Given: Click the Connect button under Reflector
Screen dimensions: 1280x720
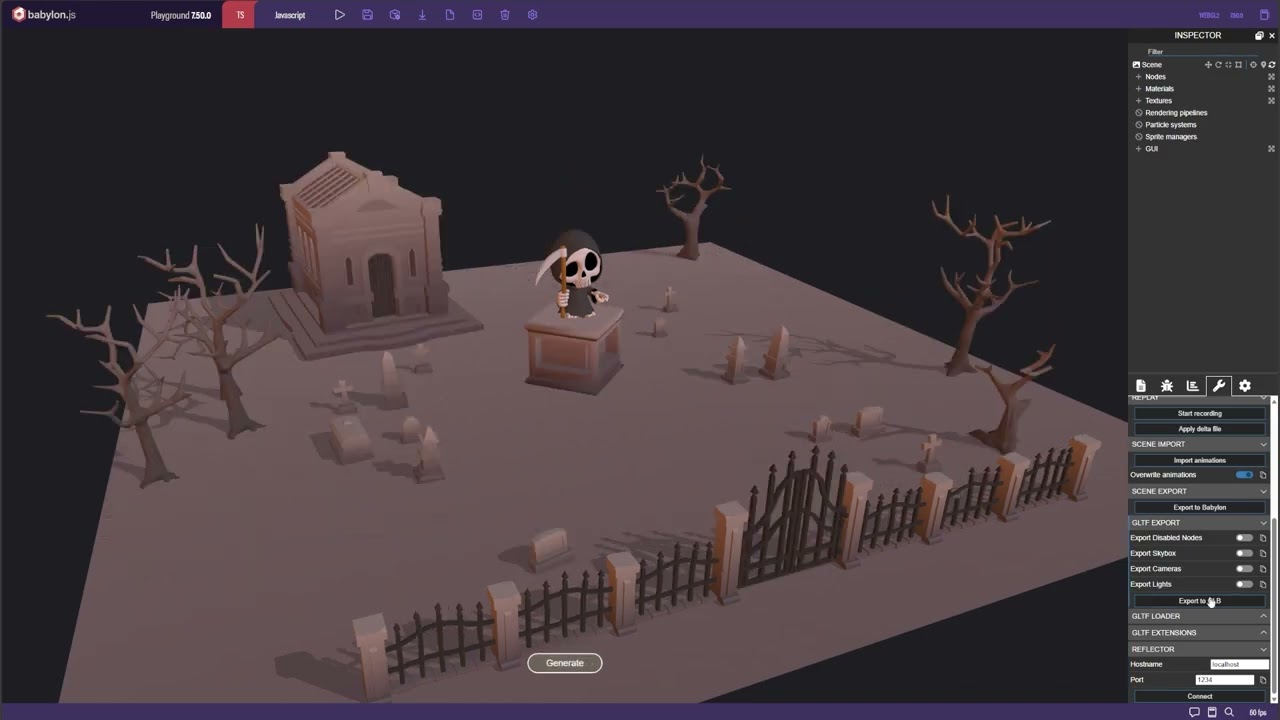Looking at the screenshot, I should [x=1200, y=696].
